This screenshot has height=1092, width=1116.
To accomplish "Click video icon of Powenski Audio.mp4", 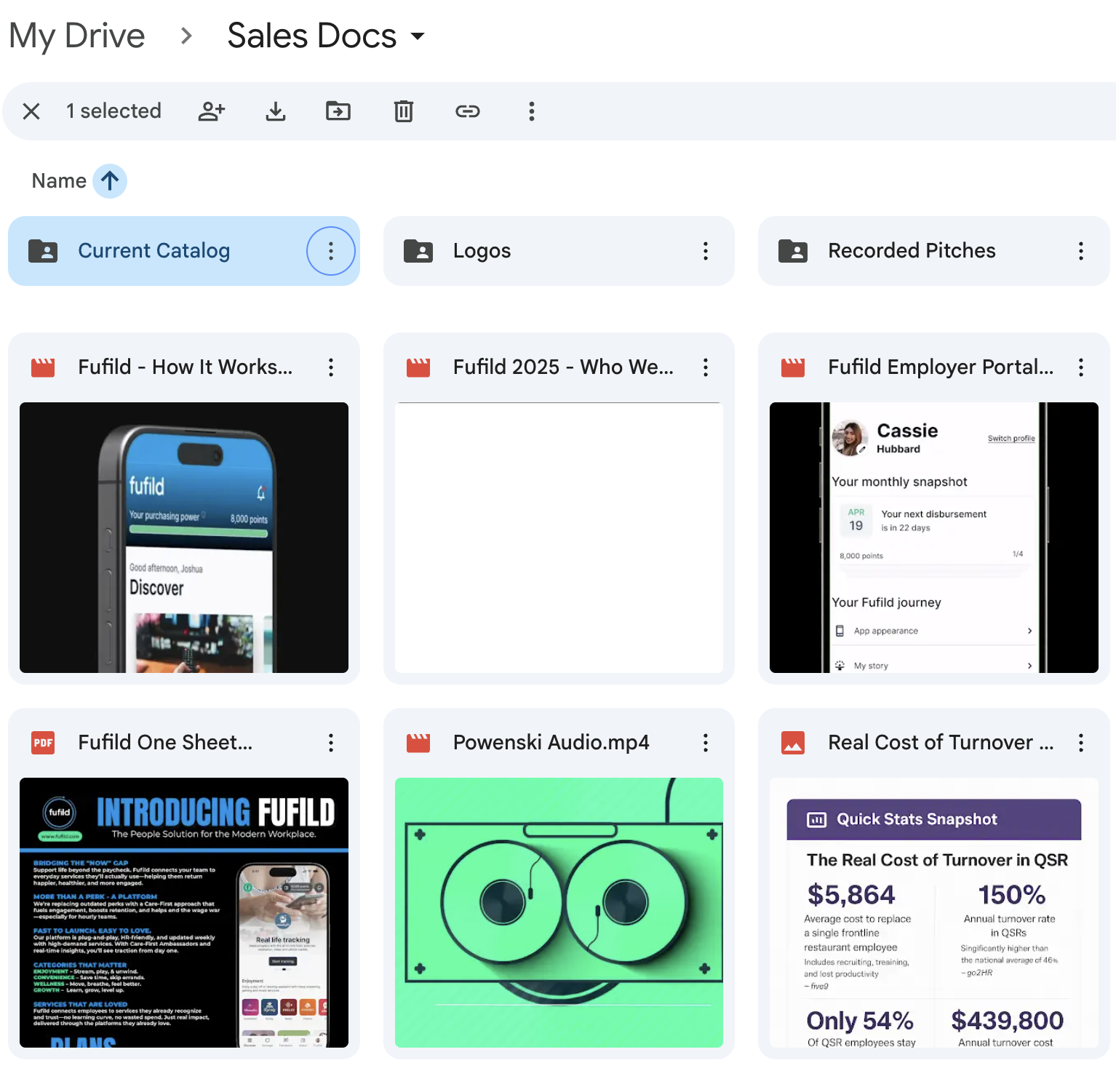I will click(x=418, y=743).
